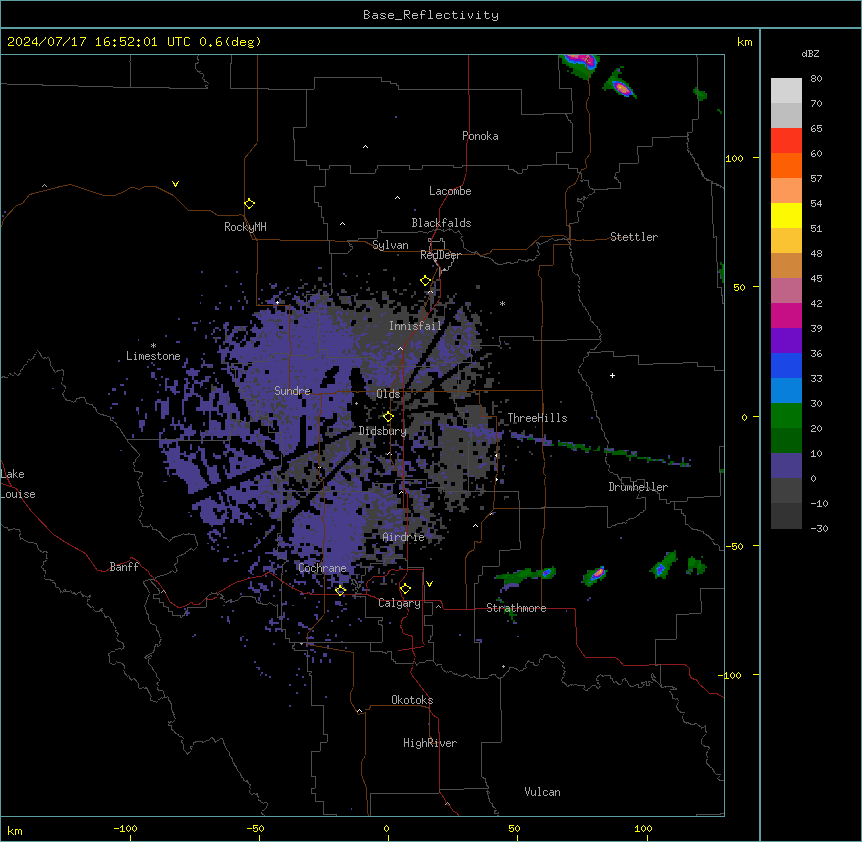Click the Sylvan map label
The image size is (862, 842).
[x=390, y=245]
